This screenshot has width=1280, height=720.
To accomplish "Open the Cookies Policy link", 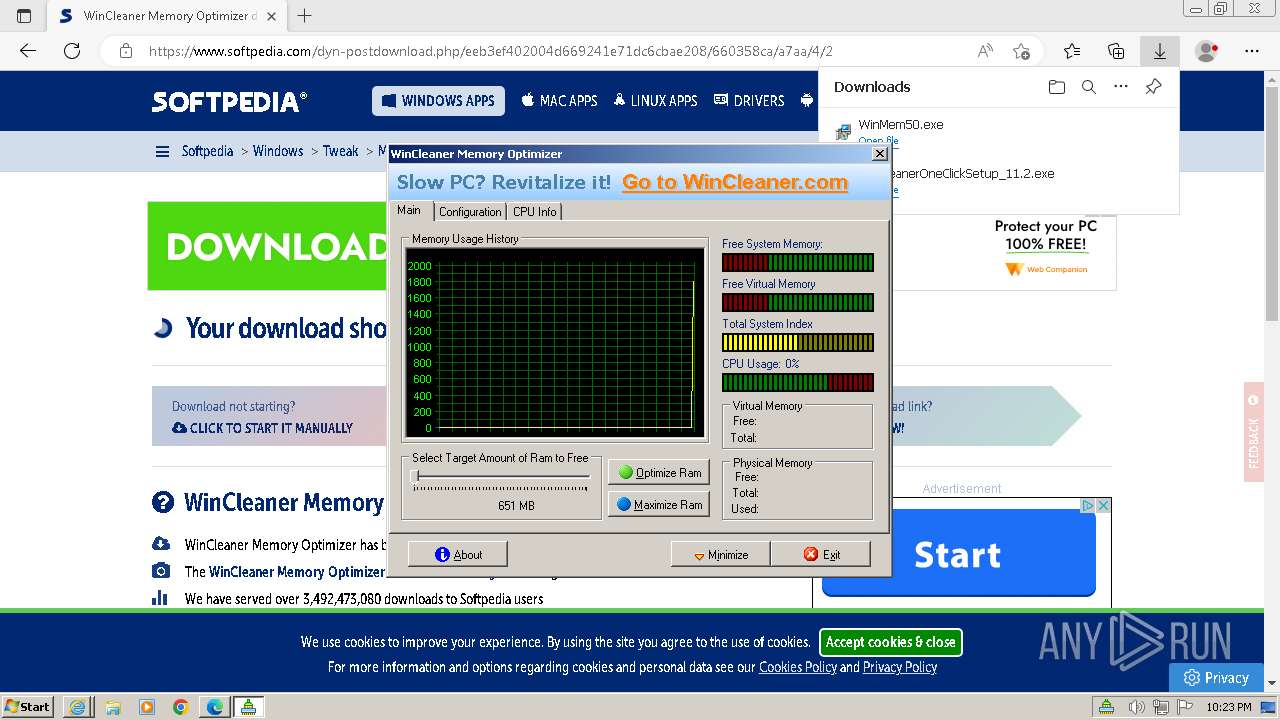I will (798, 667).
